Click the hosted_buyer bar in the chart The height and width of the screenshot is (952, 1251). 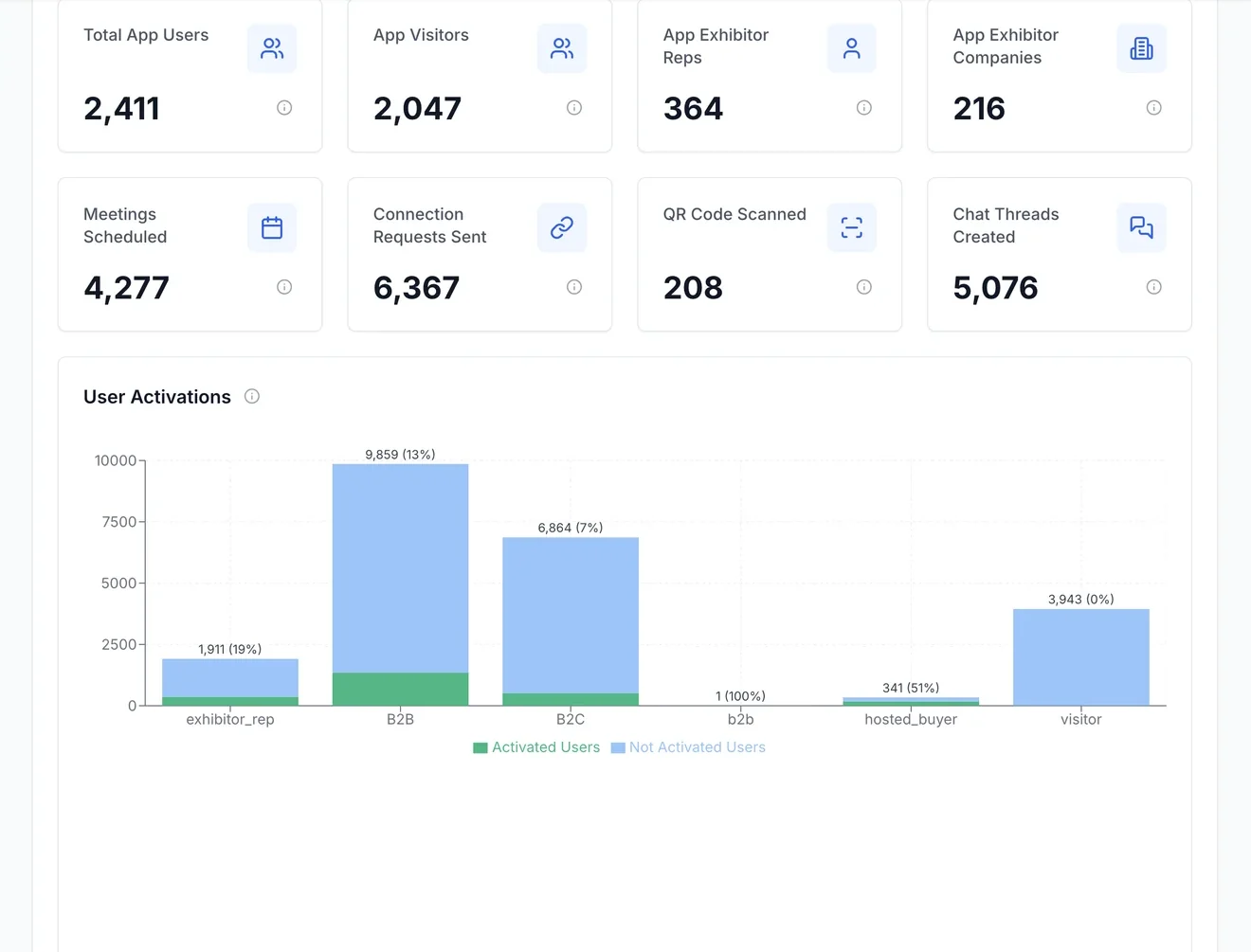point(911,702)
